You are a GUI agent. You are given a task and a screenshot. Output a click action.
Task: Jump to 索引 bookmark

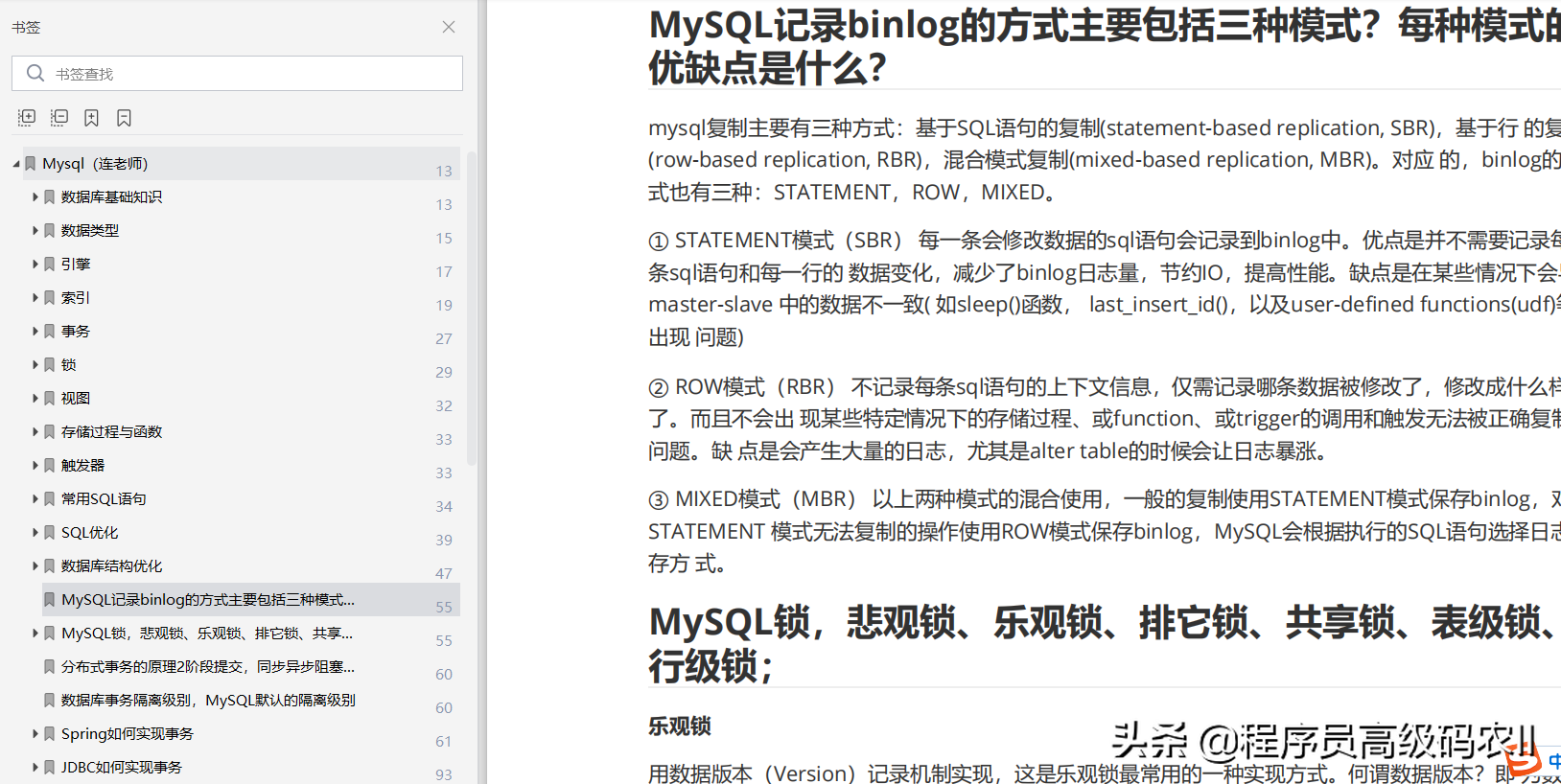(x=76, y=297)
